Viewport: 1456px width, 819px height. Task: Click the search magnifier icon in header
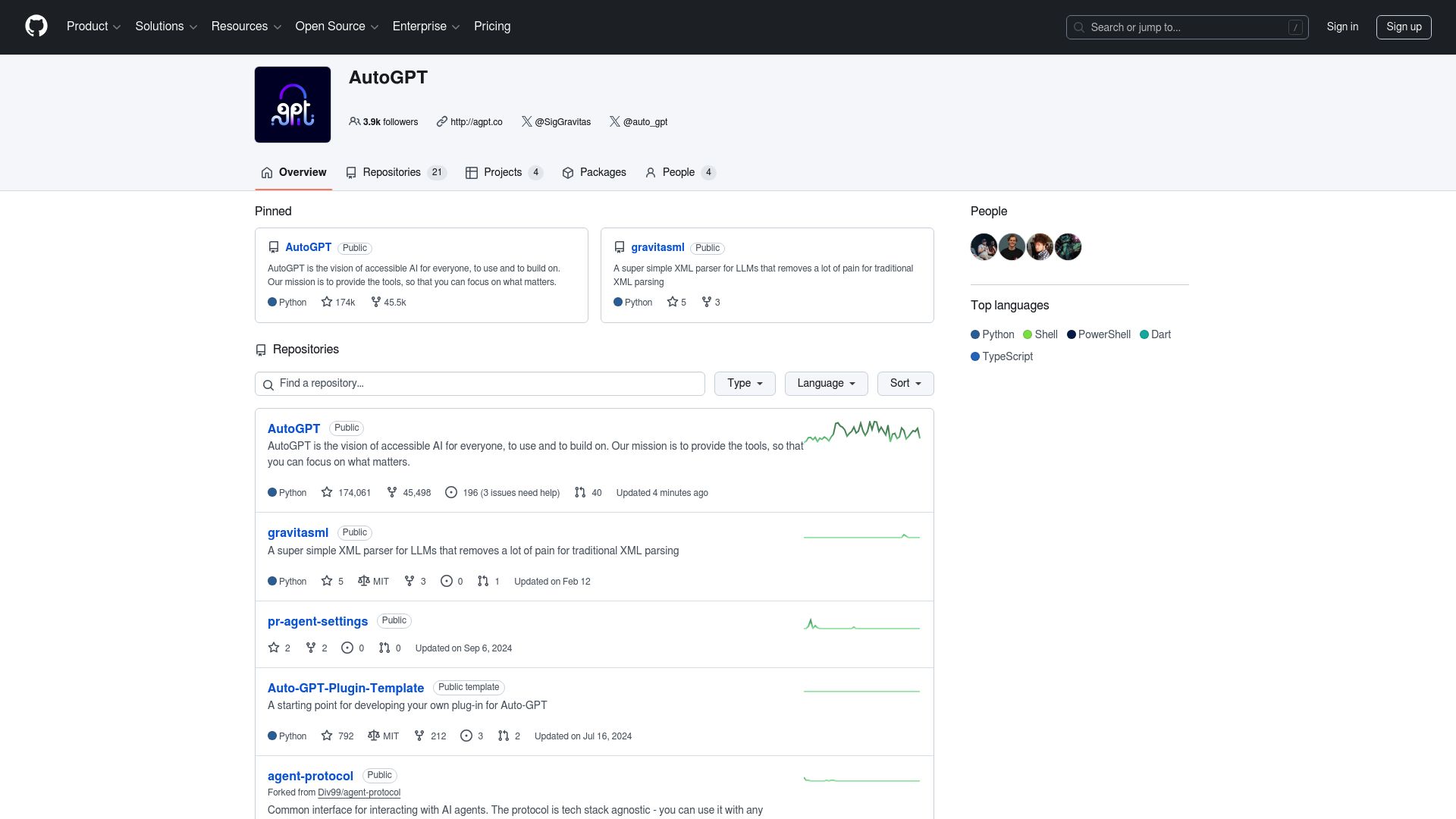click(x=1079, y=27)
